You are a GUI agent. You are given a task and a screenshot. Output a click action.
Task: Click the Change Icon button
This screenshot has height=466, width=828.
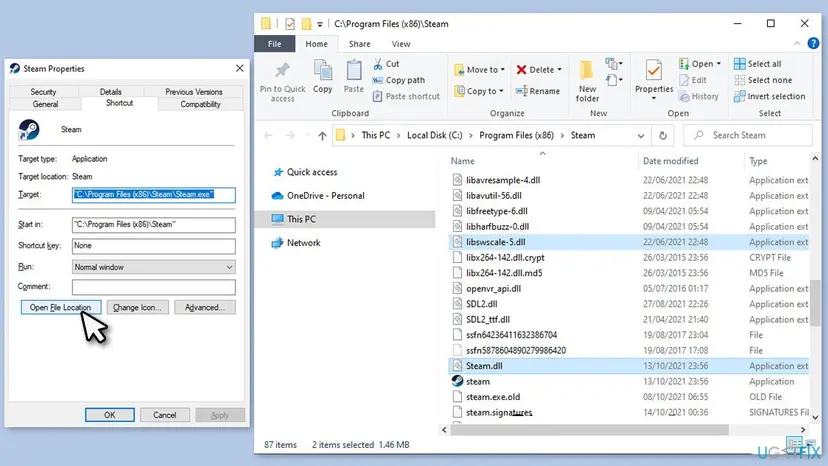pos(137,307)
